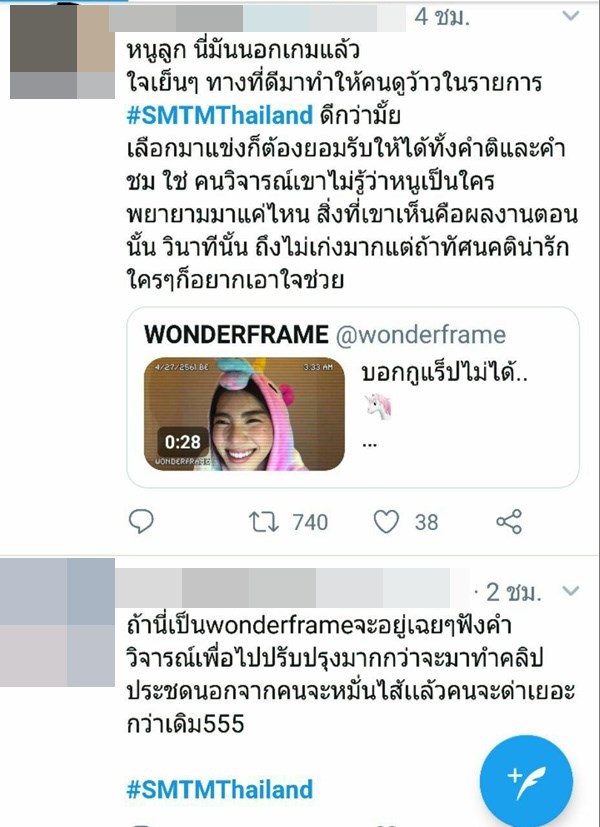The image size is (600, 827).
Task: Open chevron menu on the 4-hour-old tweet
Action: click(571, 16)
